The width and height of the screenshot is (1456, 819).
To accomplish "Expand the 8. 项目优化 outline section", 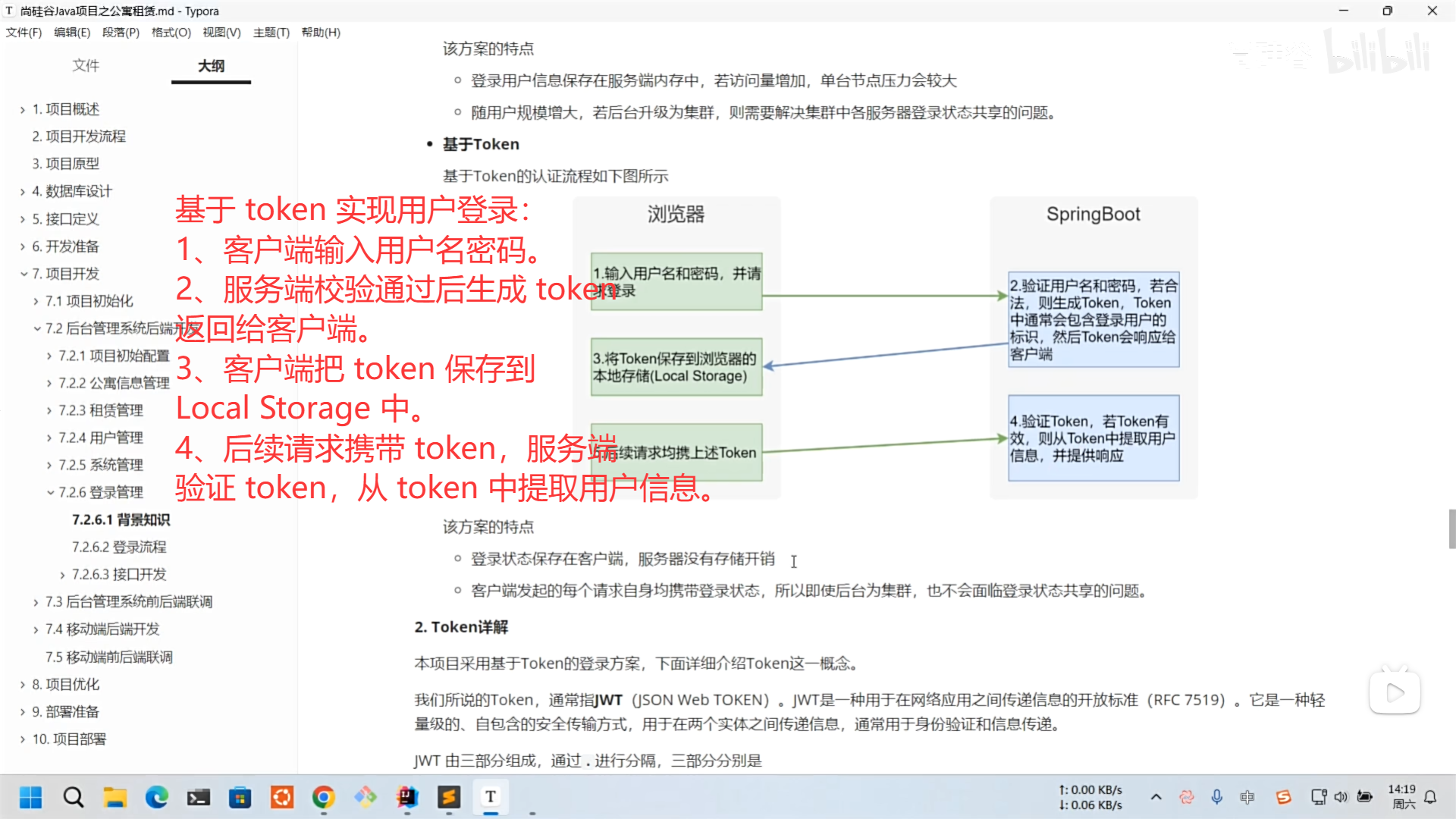I will (x=23, y=685).
